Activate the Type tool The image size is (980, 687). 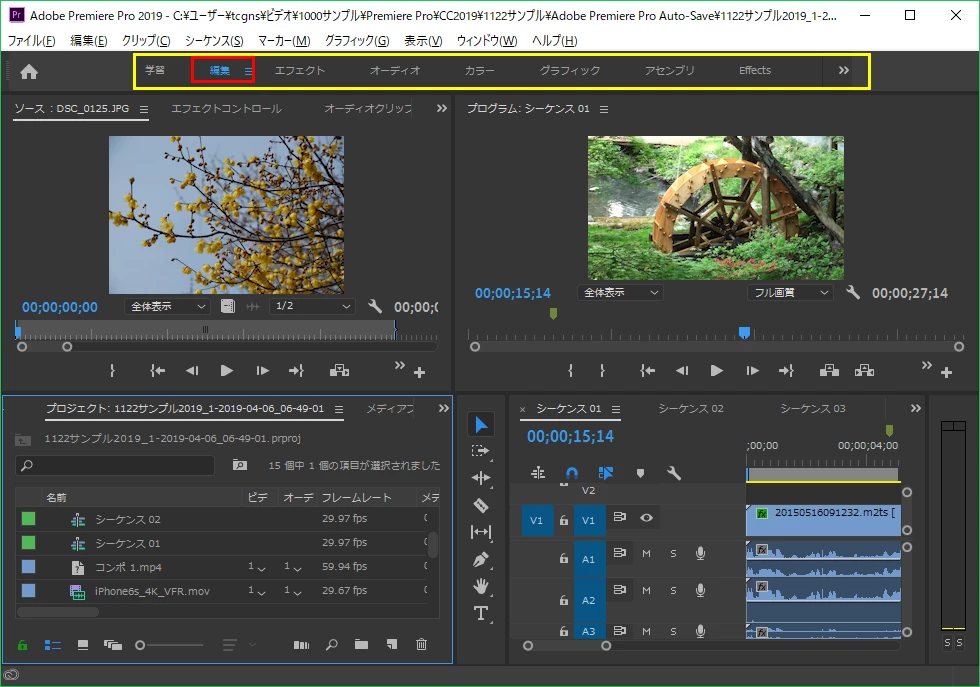(x=481, y=613)
